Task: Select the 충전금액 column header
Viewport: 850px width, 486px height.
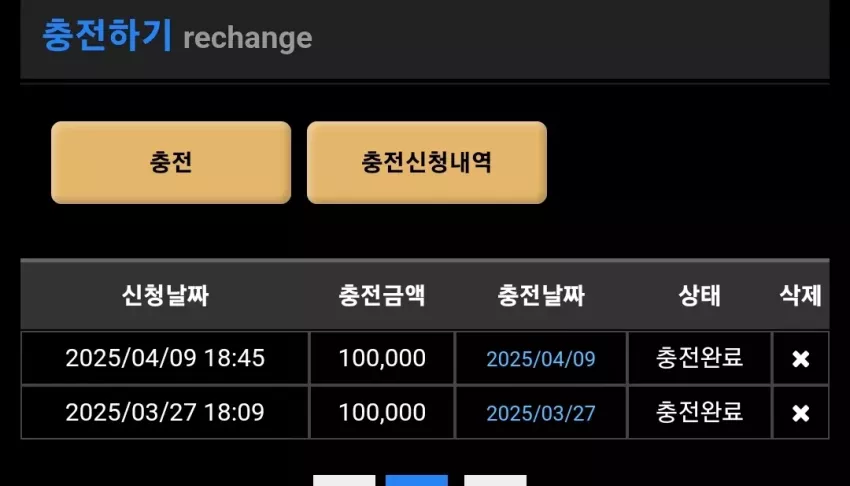Action: (x=382, y=295)
